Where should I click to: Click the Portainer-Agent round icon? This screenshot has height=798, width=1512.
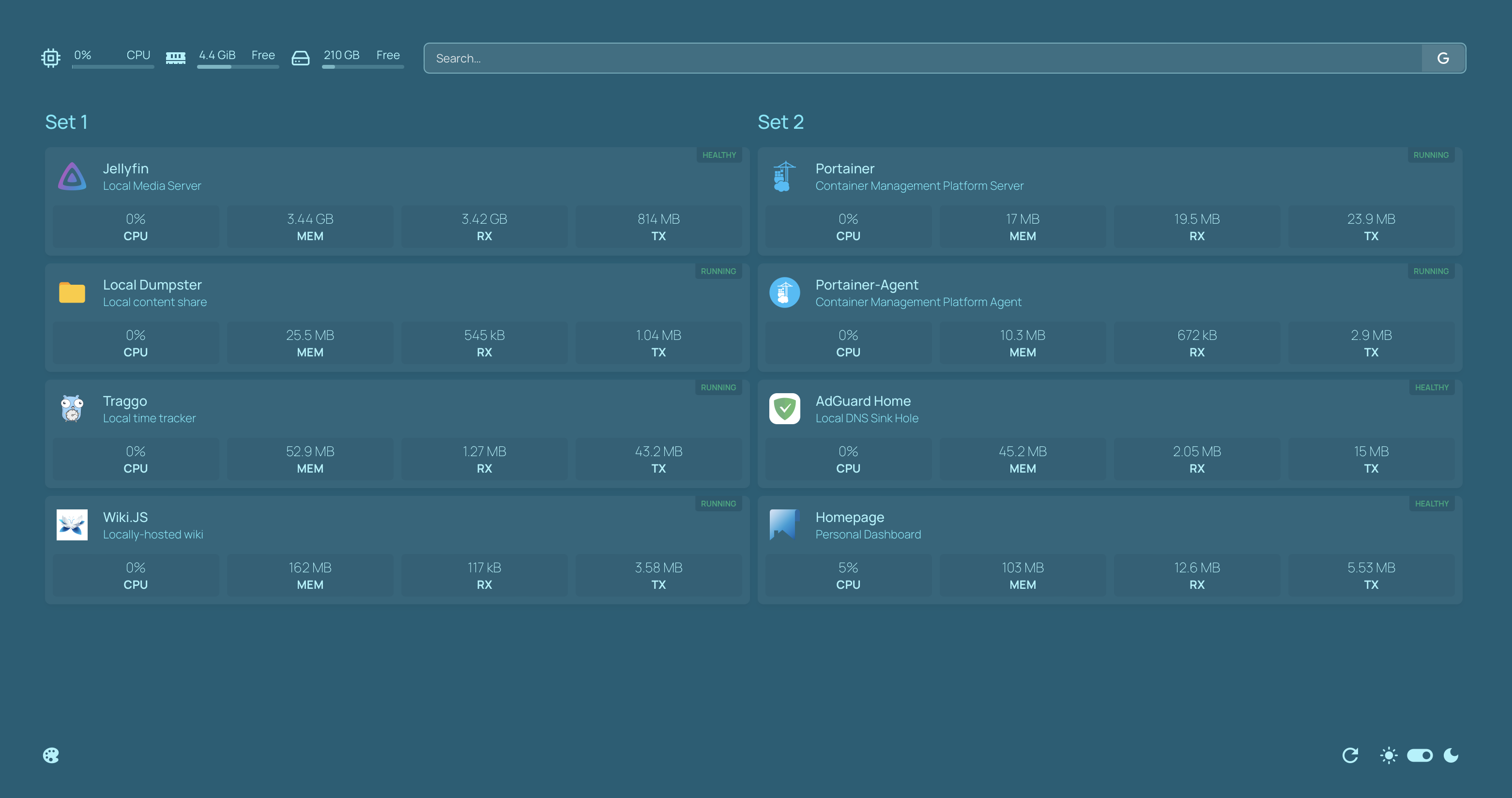784,292
